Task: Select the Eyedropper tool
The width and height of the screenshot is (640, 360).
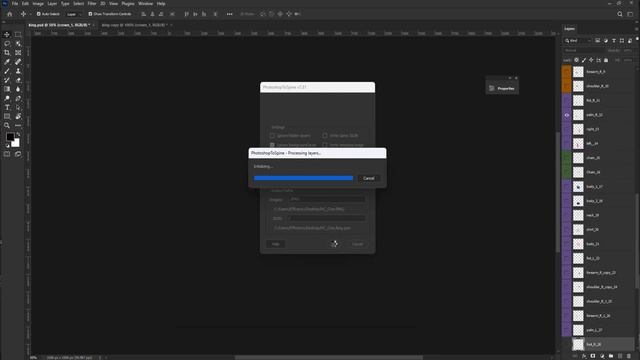Action: [x=7, y=62]
